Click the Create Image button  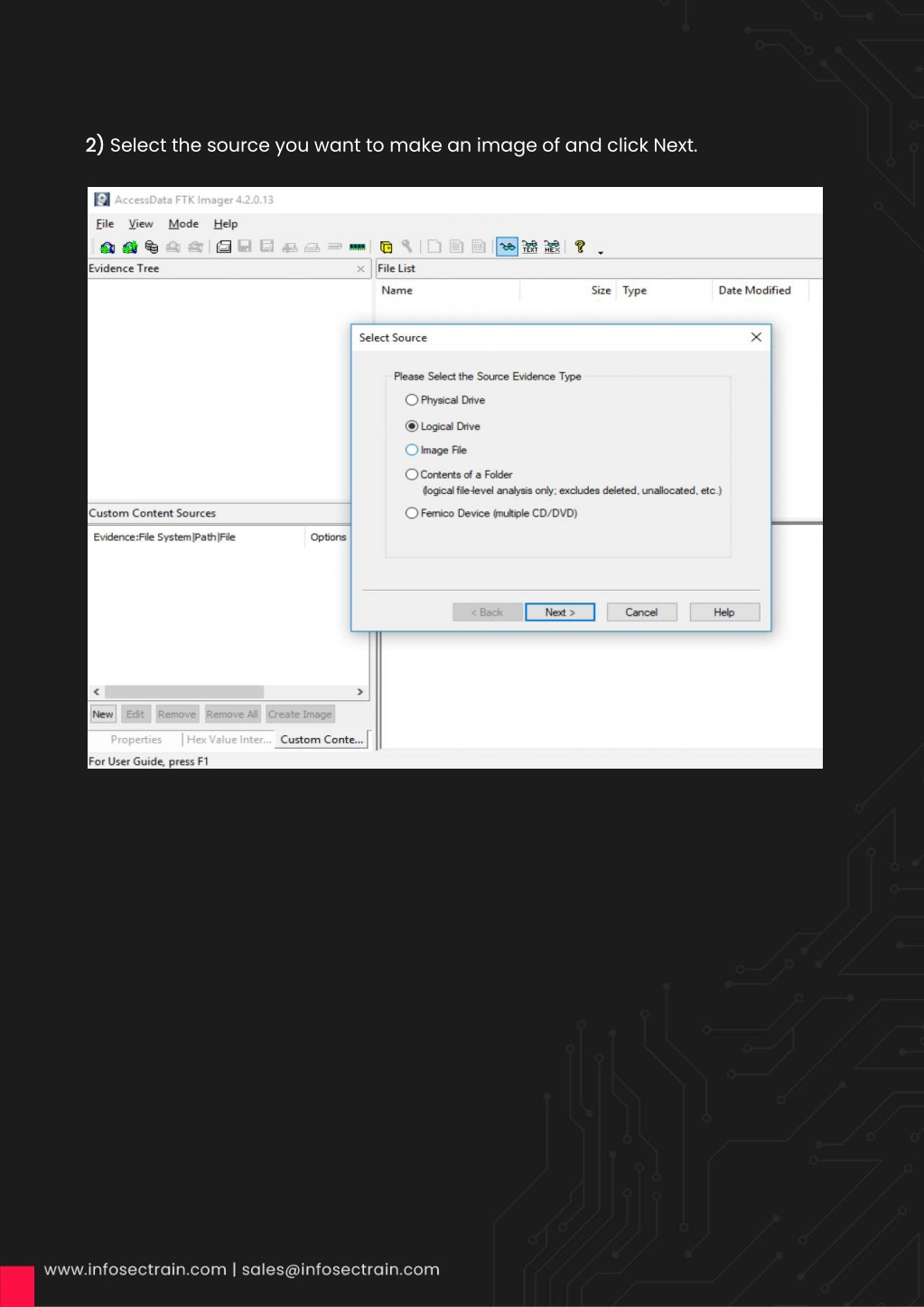pos(300,714)
